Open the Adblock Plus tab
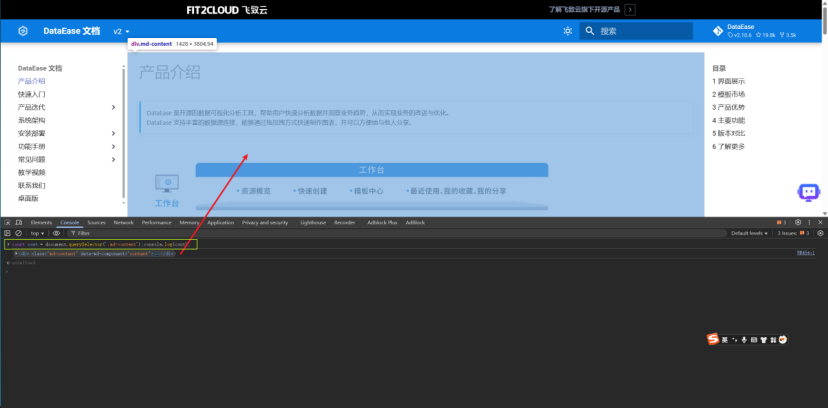Viewport: 828px width, 408px height. click(x=382, y=223)
